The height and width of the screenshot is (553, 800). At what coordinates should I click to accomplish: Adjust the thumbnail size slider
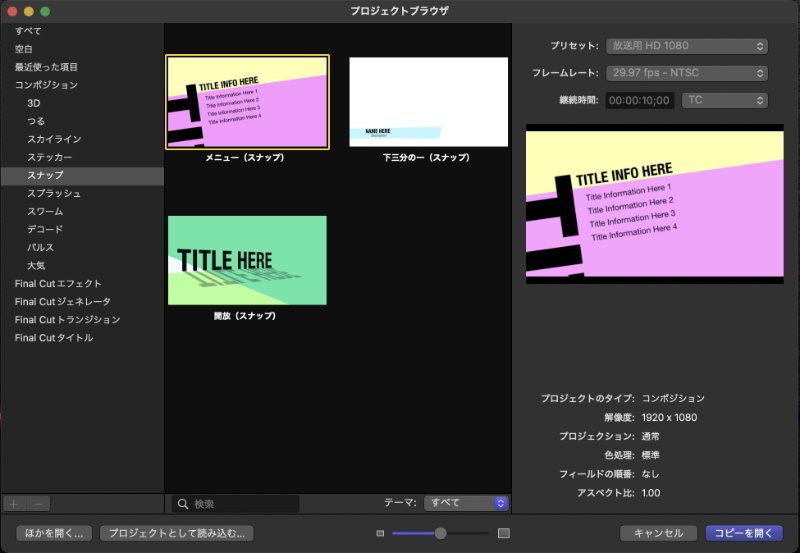click(x=440, y=533)
